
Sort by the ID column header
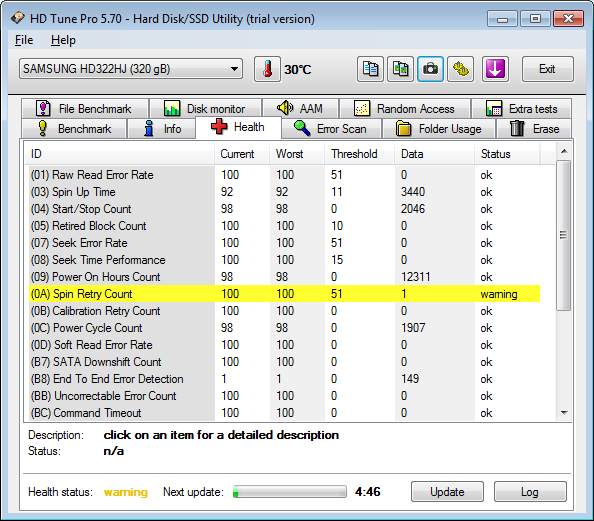coord(120,154)
